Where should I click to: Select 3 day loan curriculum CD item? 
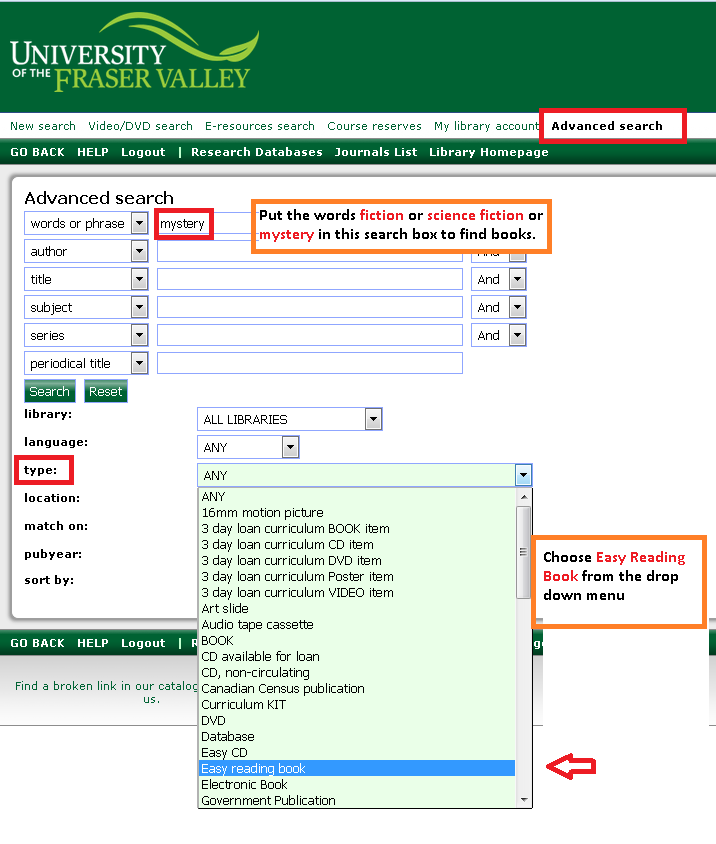[x=357, y=545]
